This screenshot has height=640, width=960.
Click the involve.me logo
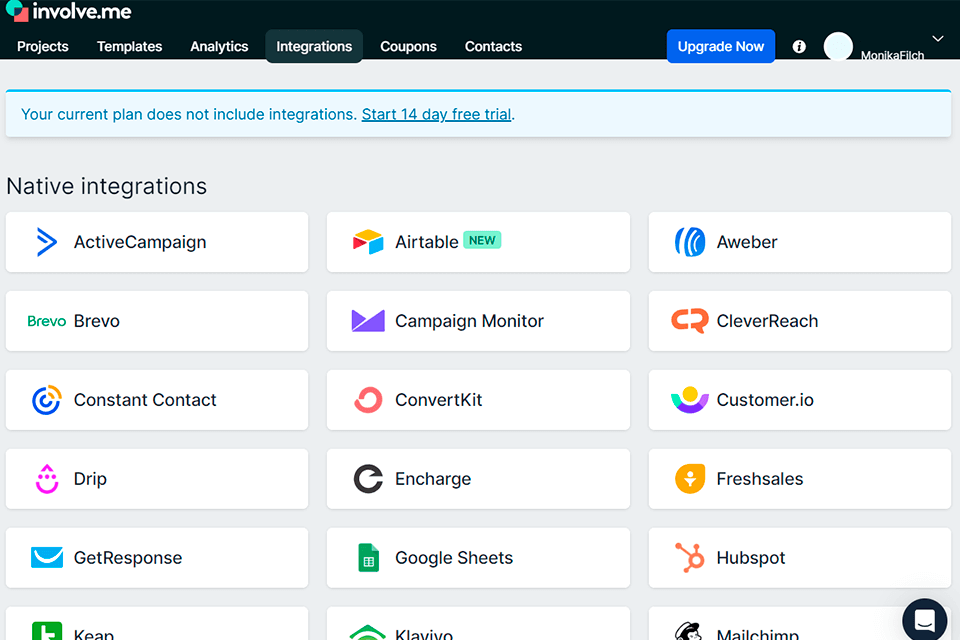tap(69, 11)
